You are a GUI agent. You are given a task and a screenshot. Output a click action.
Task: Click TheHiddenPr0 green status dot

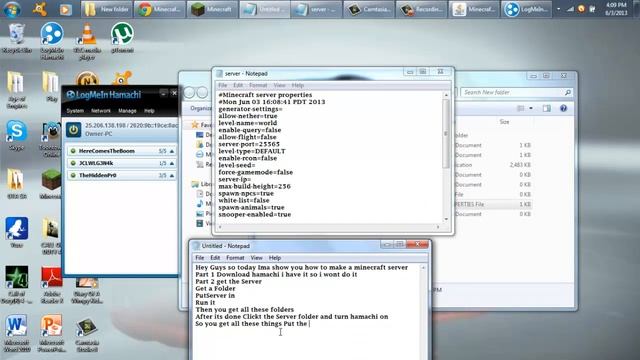73,176
